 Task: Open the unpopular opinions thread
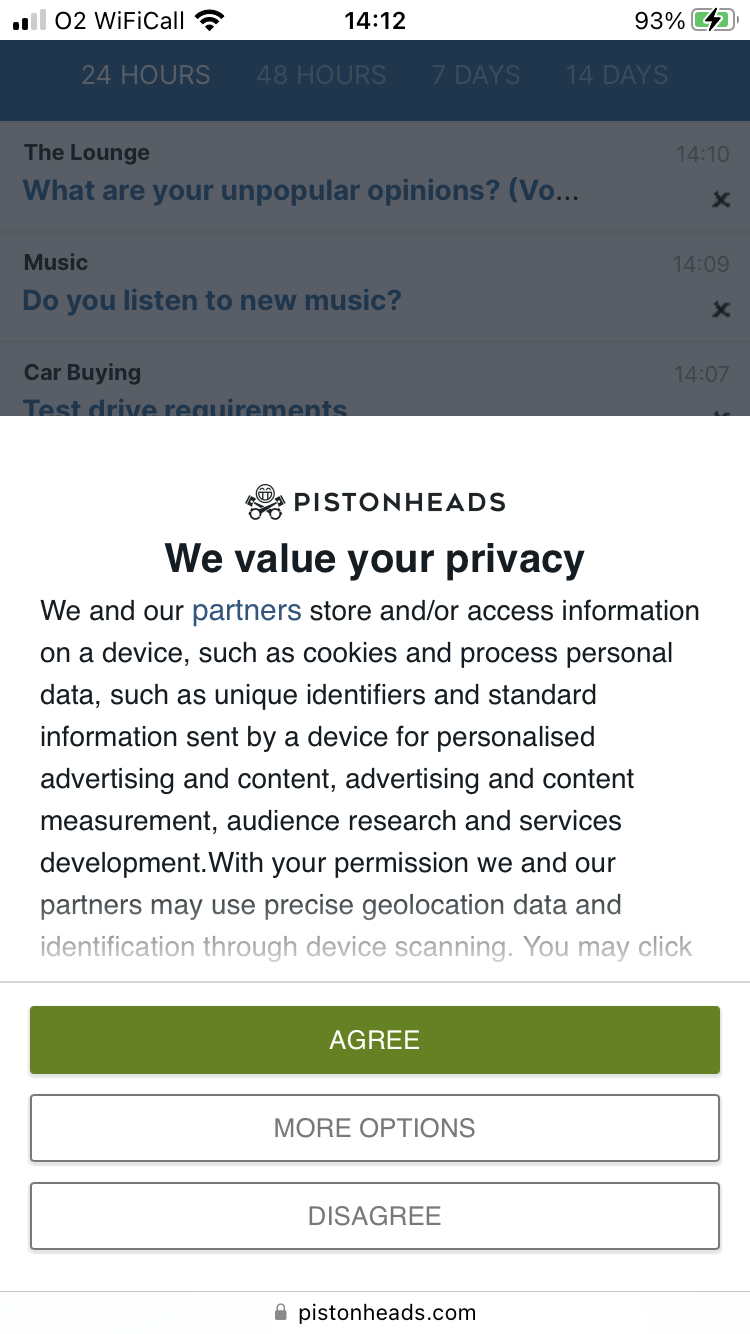tap(300, 190)
